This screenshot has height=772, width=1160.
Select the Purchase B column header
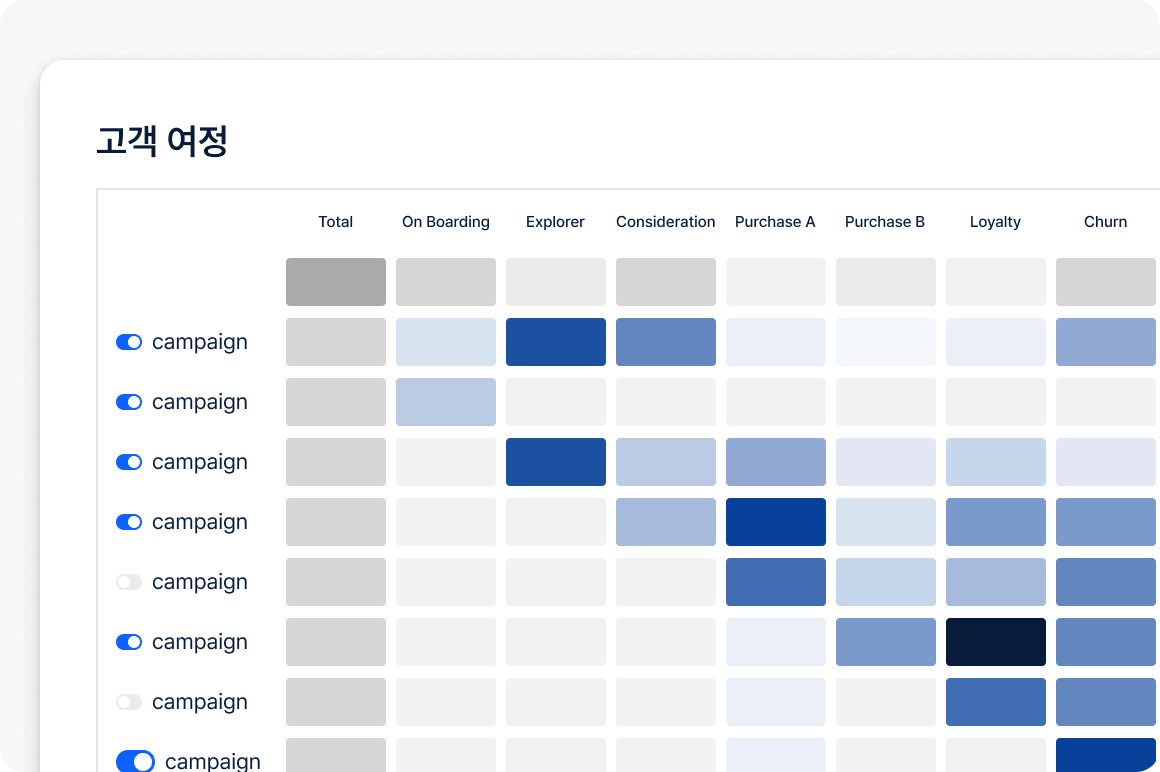(x=885, y=222)
